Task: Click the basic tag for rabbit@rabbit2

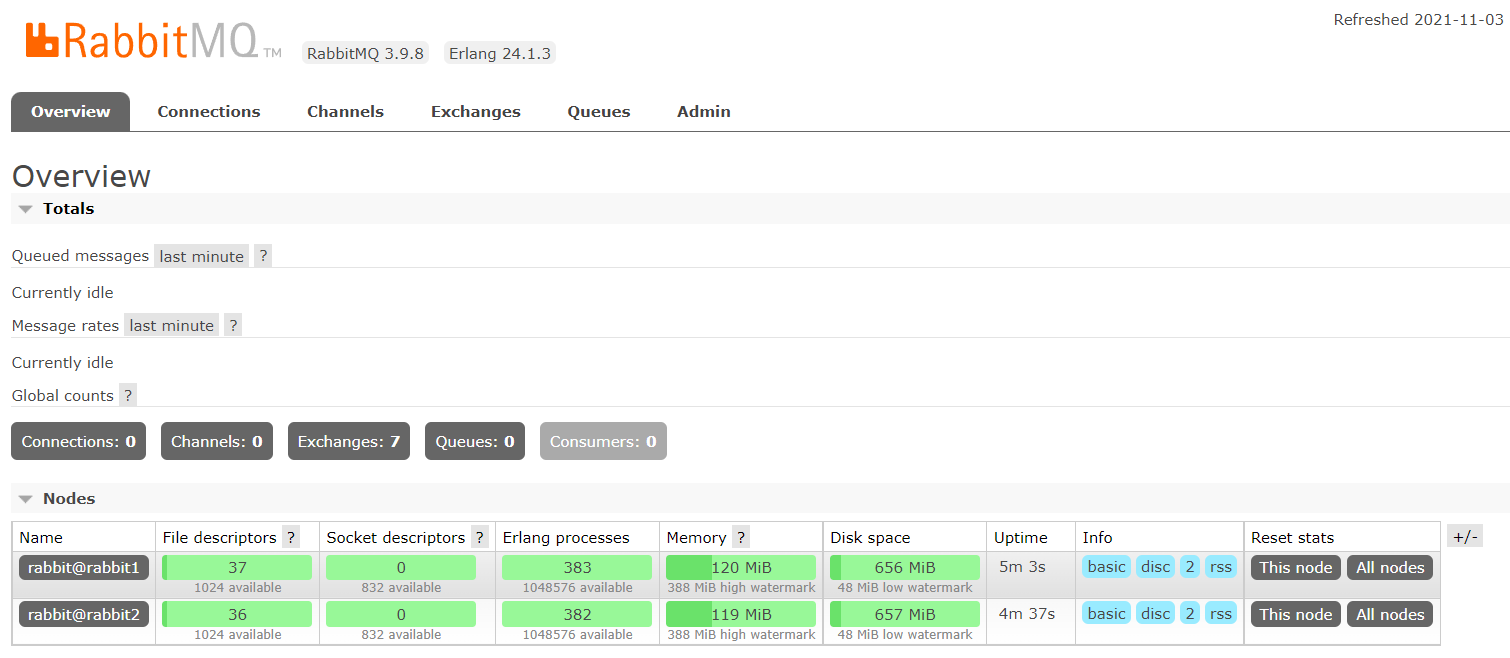Action: click(1106, 614)
